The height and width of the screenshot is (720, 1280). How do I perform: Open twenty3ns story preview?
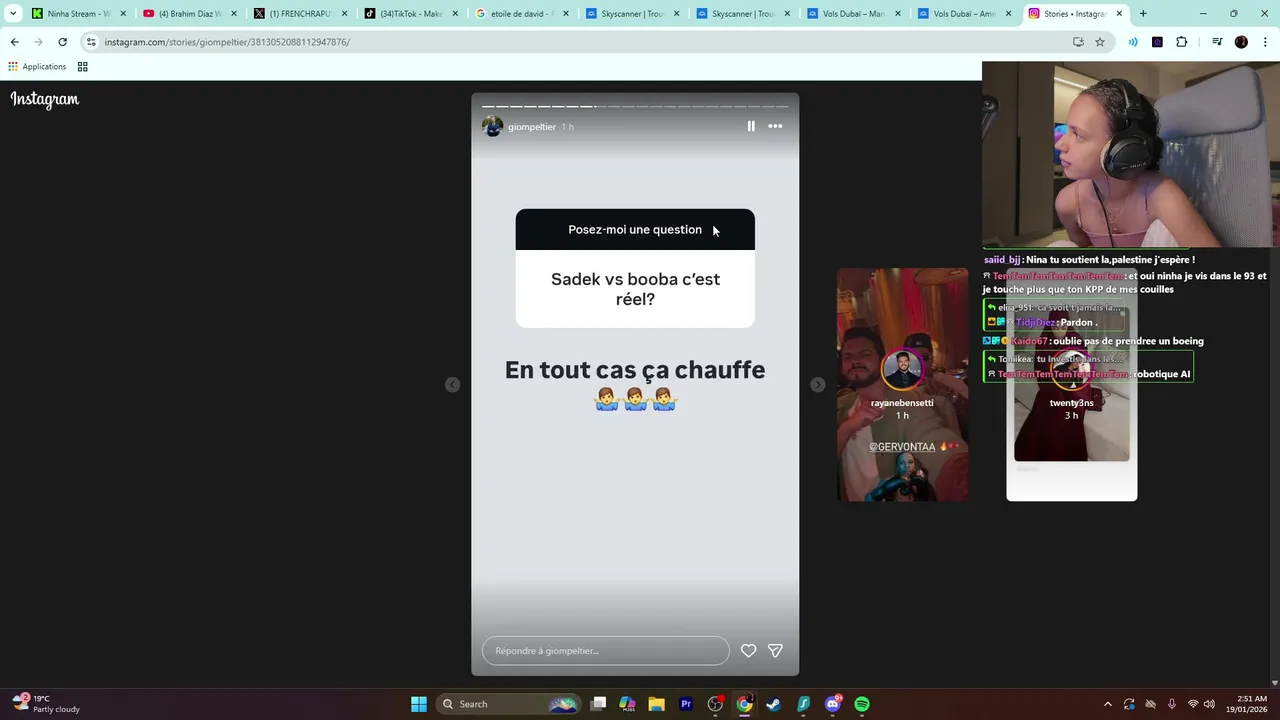pos(1071,385)
